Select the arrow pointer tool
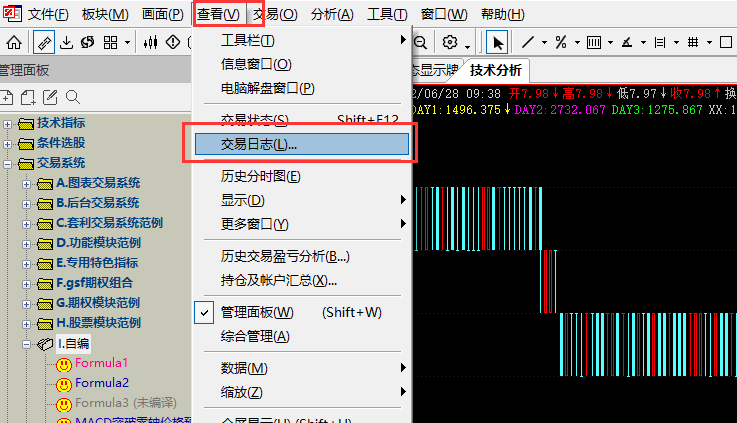 pos(497,42)
